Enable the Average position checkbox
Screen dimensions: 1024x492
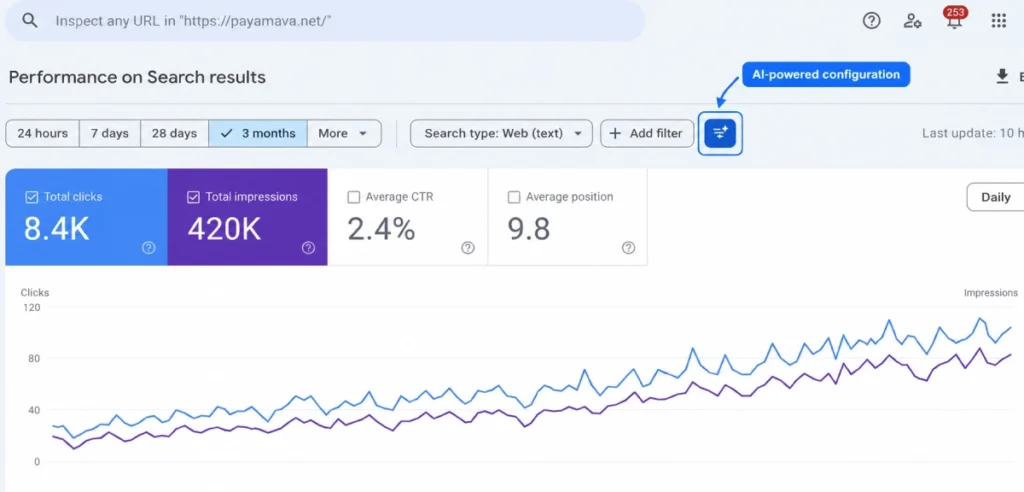pos(514,197)
